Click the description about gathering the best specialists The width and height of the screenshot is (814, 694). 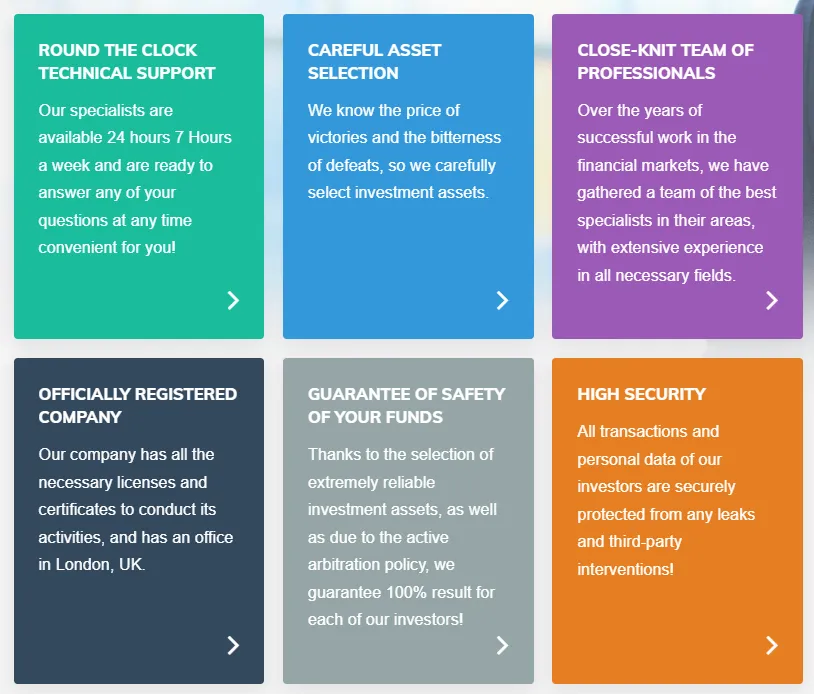coord(676,192)
